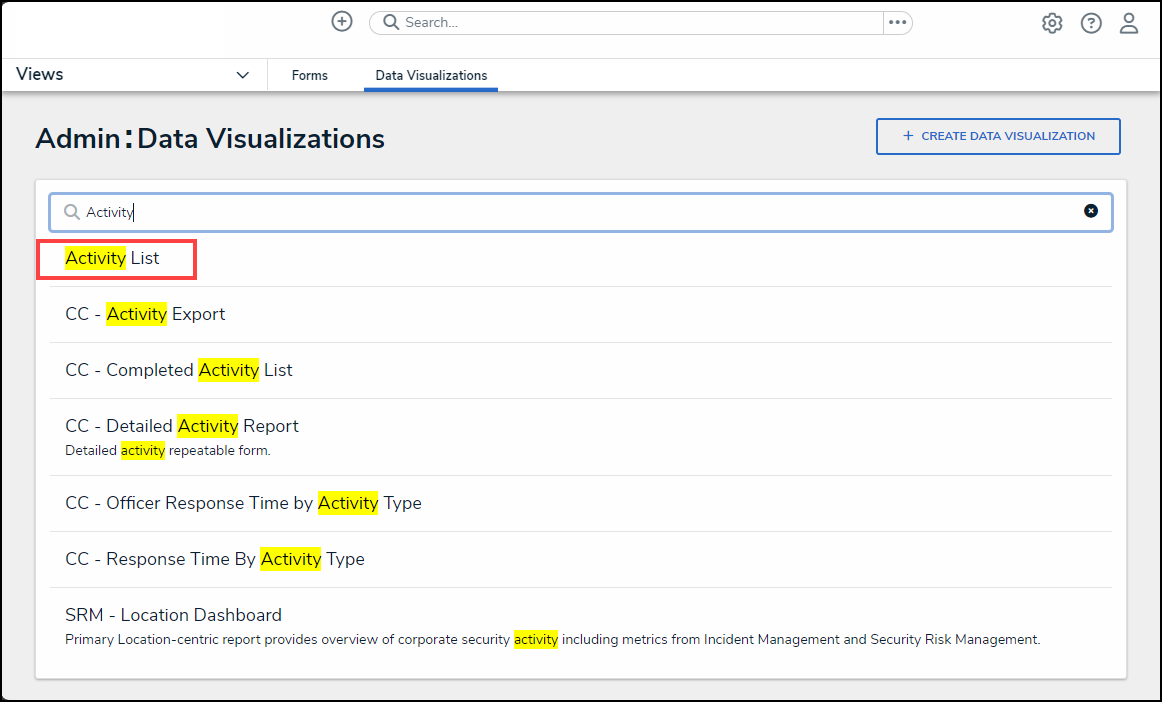Screen dimensions: 1162x702
Task: Click Create Data Visualization button
Action: tap(998, 136)
